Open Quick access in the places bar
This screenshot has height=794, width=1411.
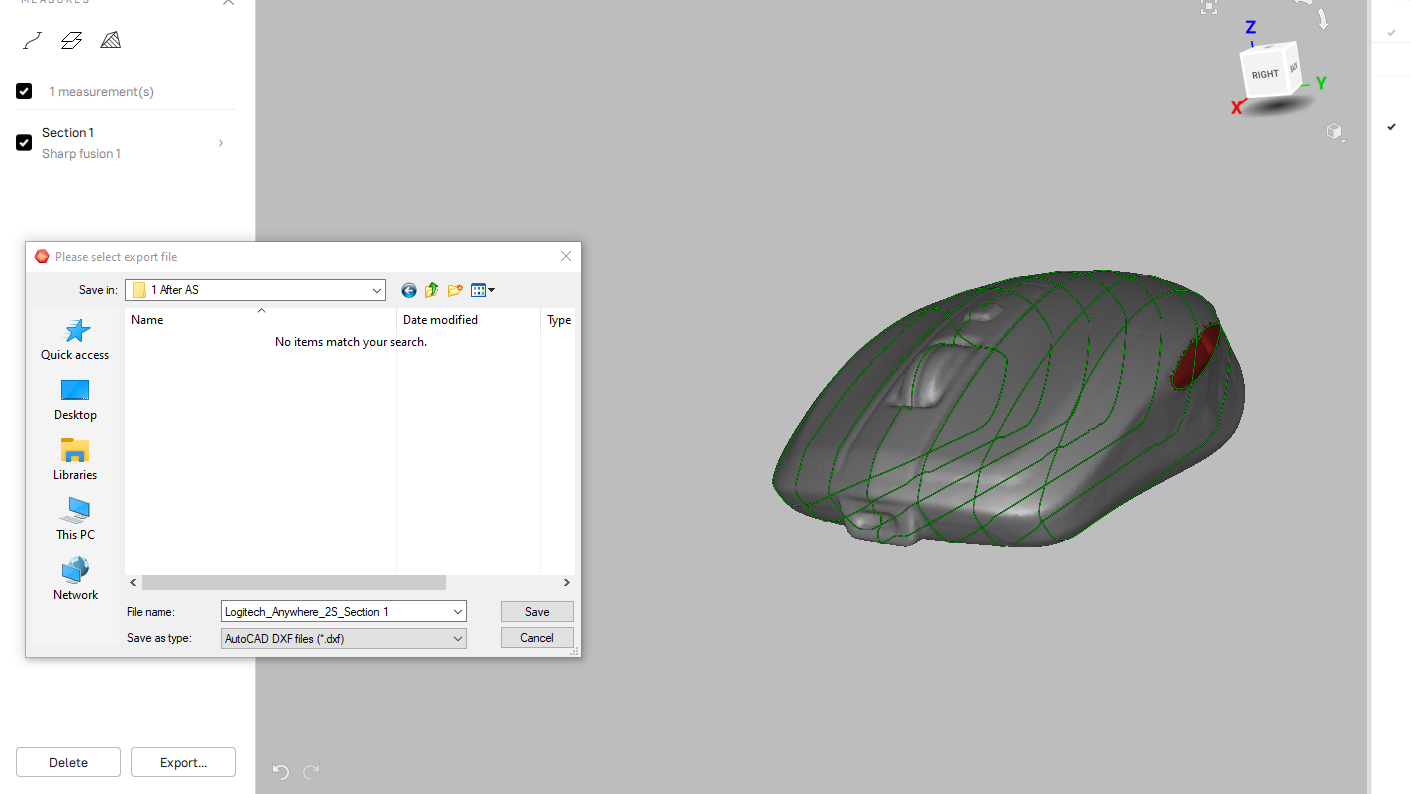point(75,340)
